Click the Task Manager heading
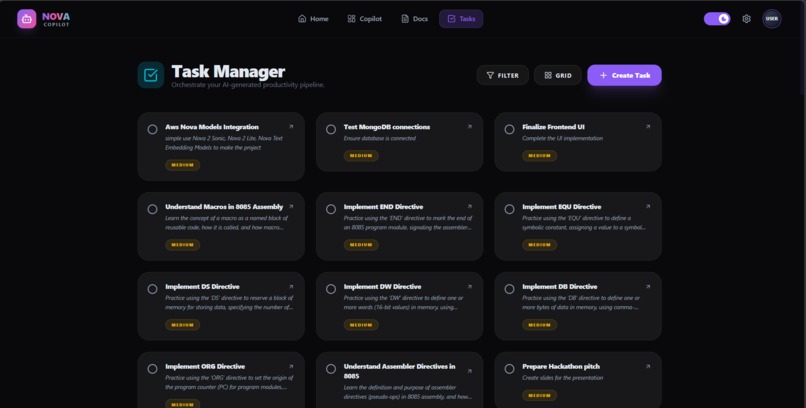806x408 pixels. [x=228, y=71]
